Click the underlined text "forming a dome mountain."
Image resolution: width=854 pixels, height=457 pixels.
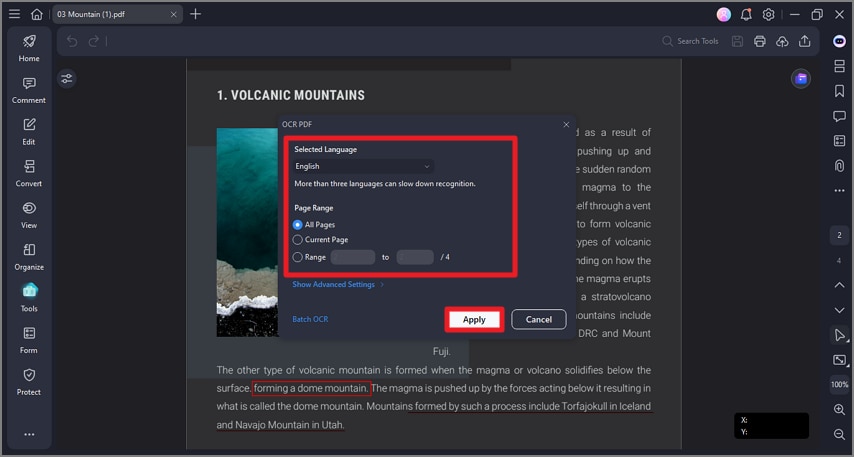tap(312, 388)
